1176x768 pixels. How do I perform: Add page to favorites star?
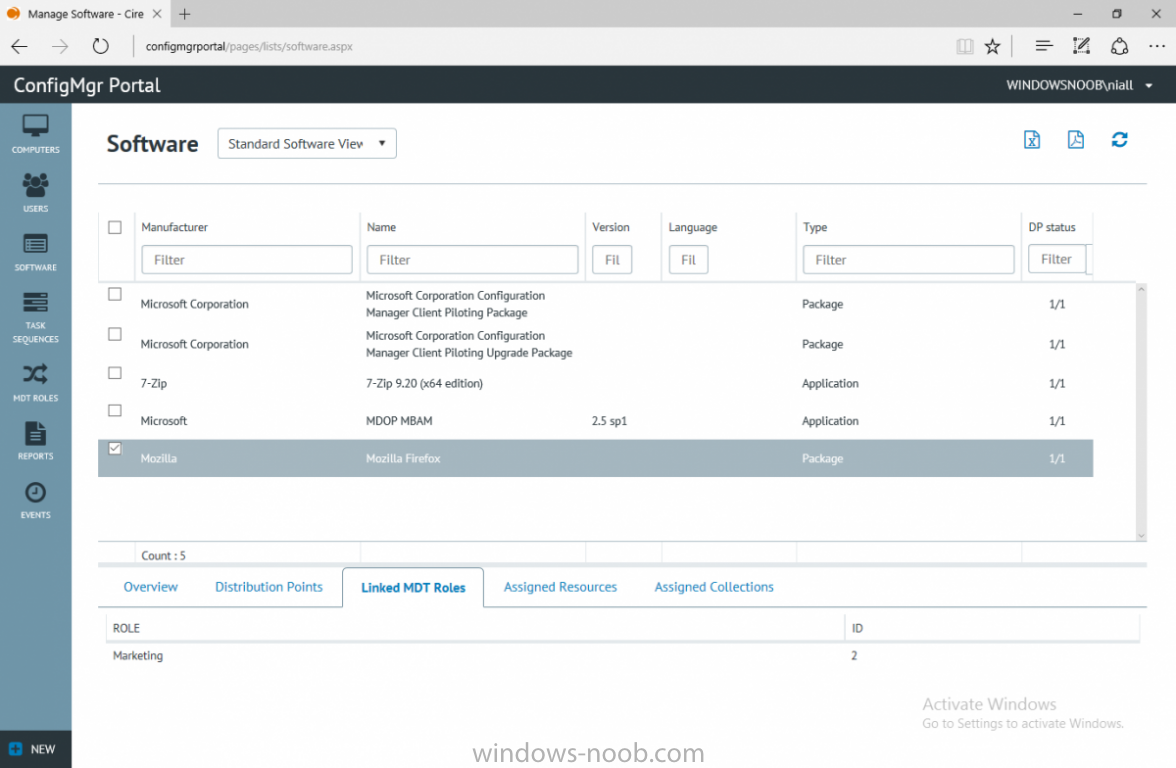(x=992, y=46)
